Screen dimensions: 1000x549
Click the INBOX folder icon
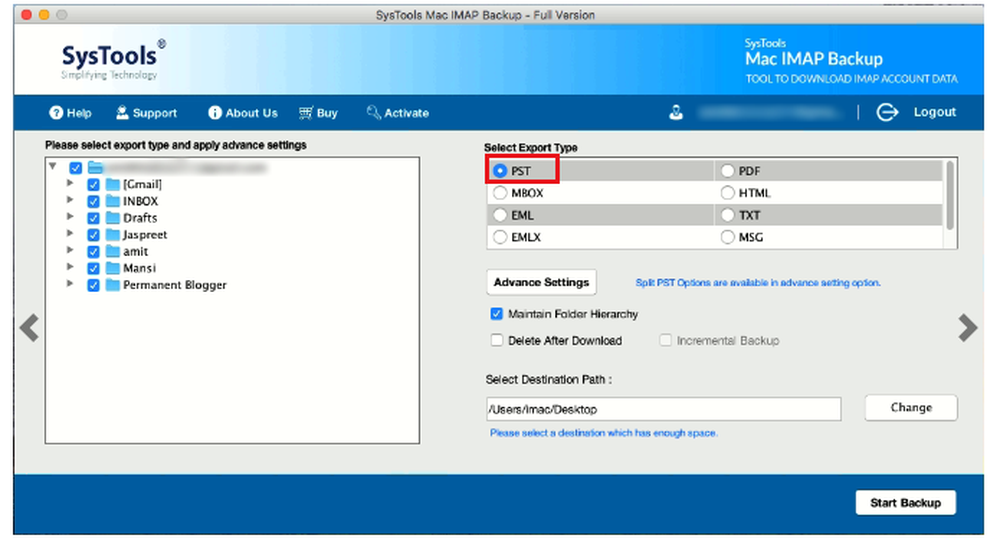(x=113, y=201)
